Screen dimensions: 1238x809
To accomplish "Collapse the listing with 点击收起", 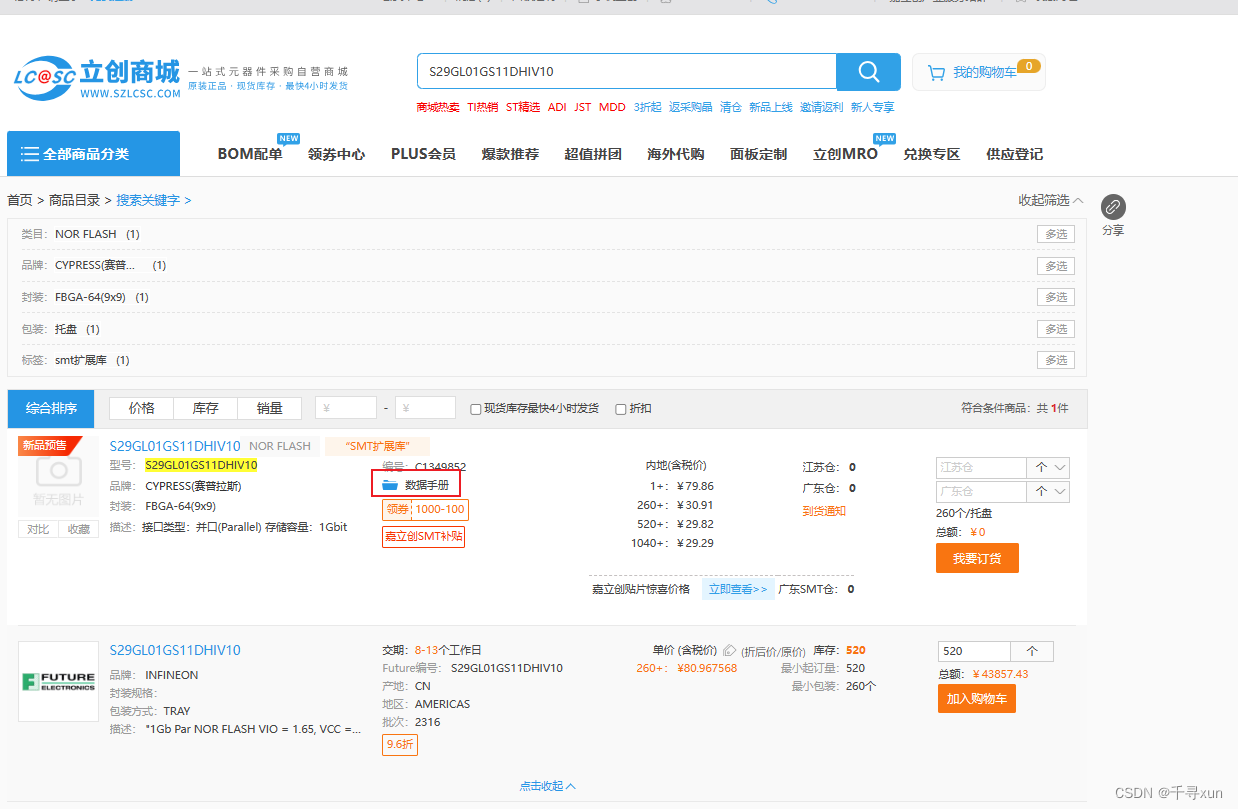I will click(x=547, y=786).
